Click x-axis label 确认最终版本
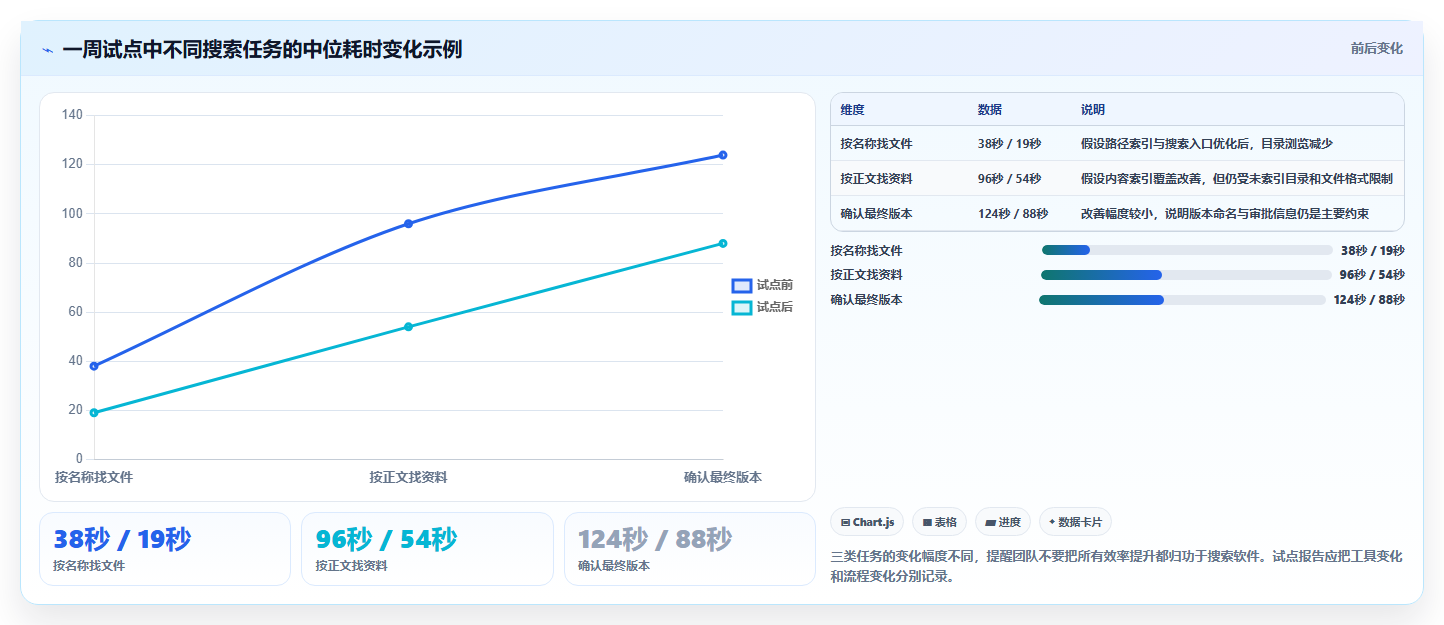Image resolution: width=1444 pixels, height=625 pixels. coord(723,477)
